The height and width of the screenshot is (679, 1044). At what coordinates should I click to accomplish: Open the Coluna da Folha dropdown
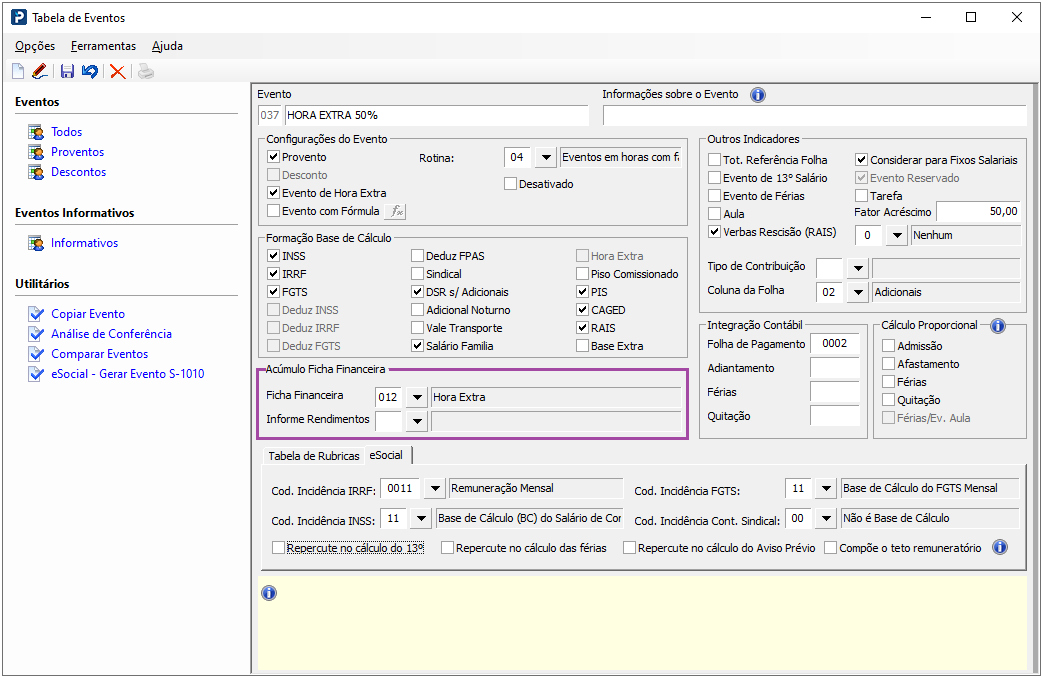[858, 292]
